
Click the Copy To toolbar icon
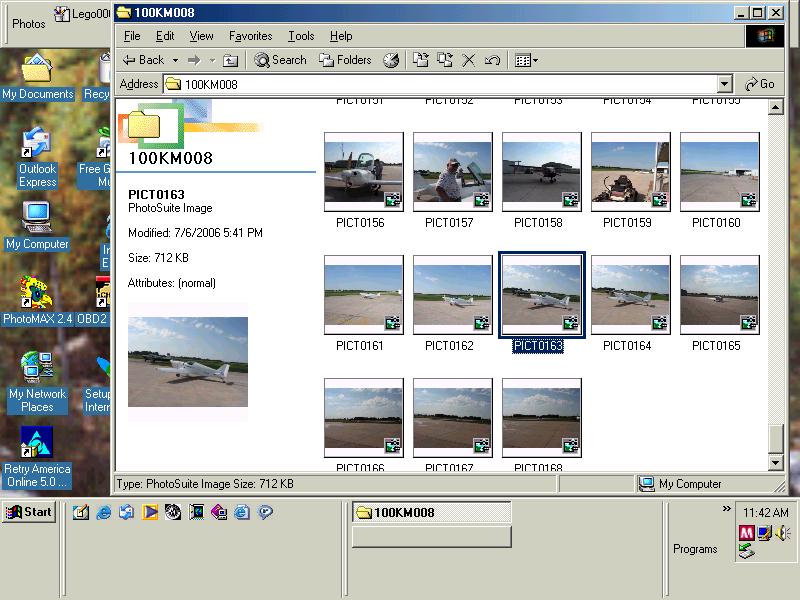pos(445,60)
